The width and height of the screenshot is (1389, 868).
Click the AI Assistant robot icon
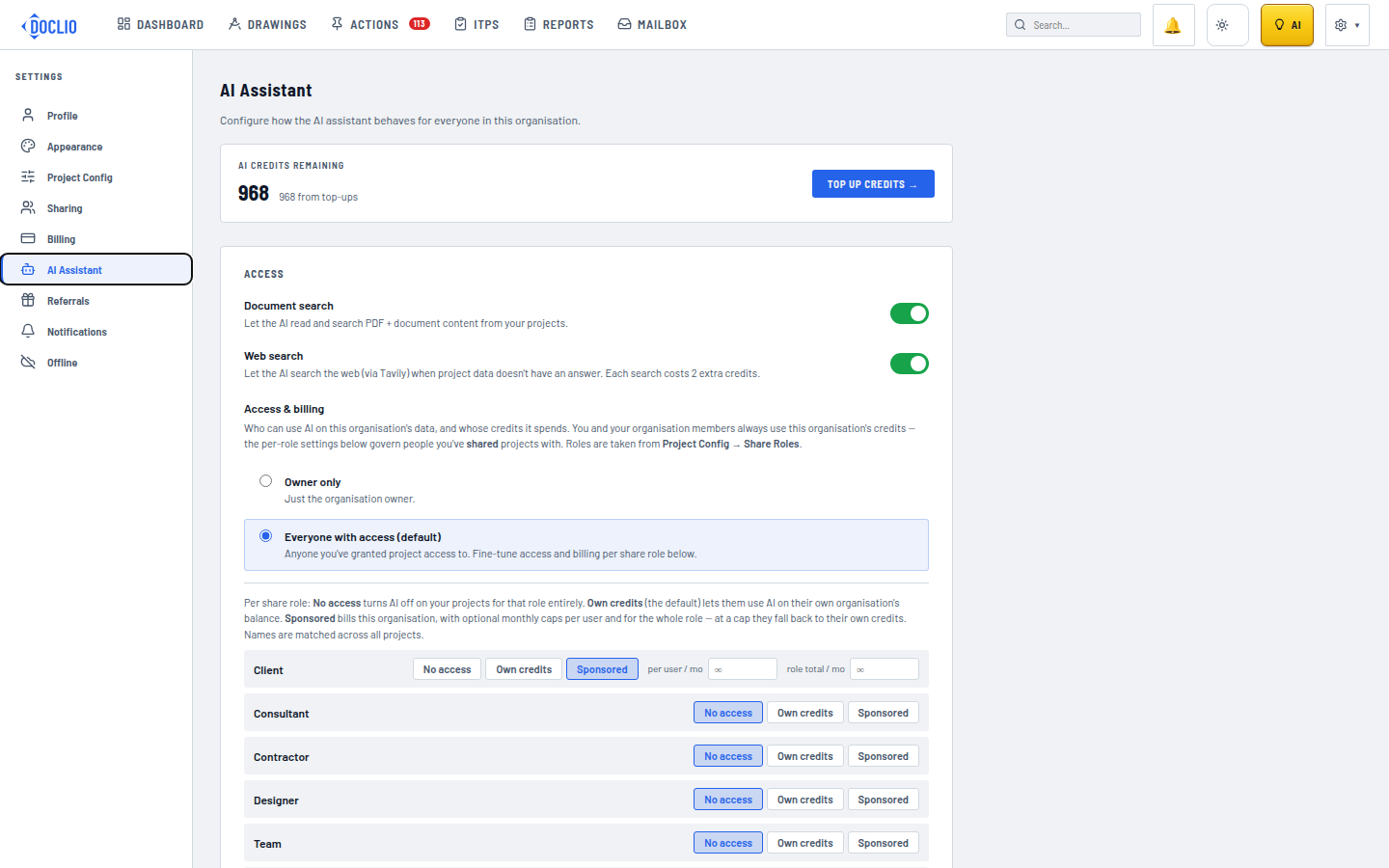click(x=28, y=269)
